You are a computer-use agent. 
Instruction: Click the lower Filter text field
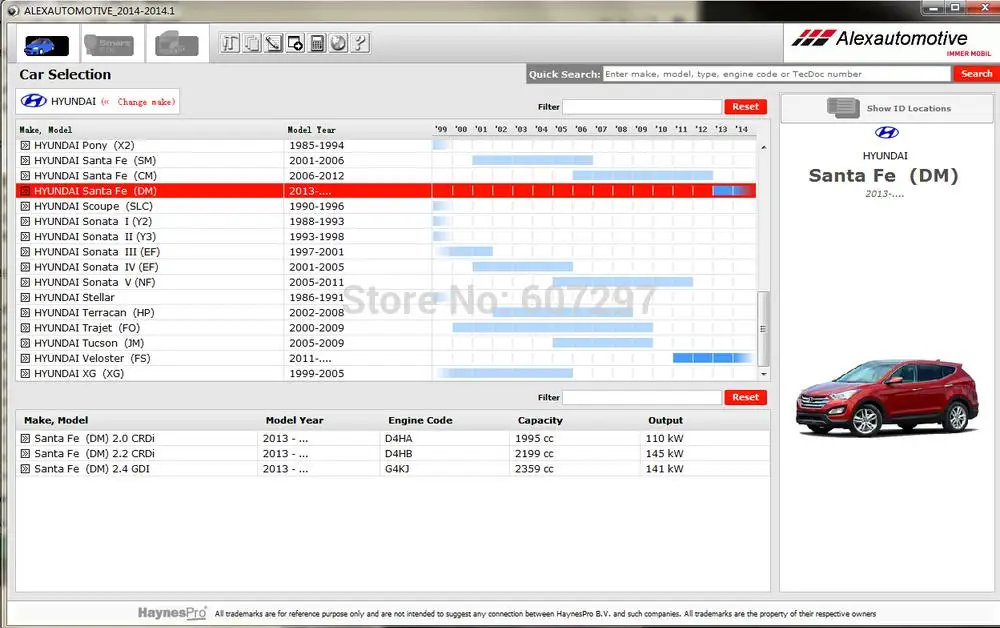pyautogui.click(x=642, y=397)
